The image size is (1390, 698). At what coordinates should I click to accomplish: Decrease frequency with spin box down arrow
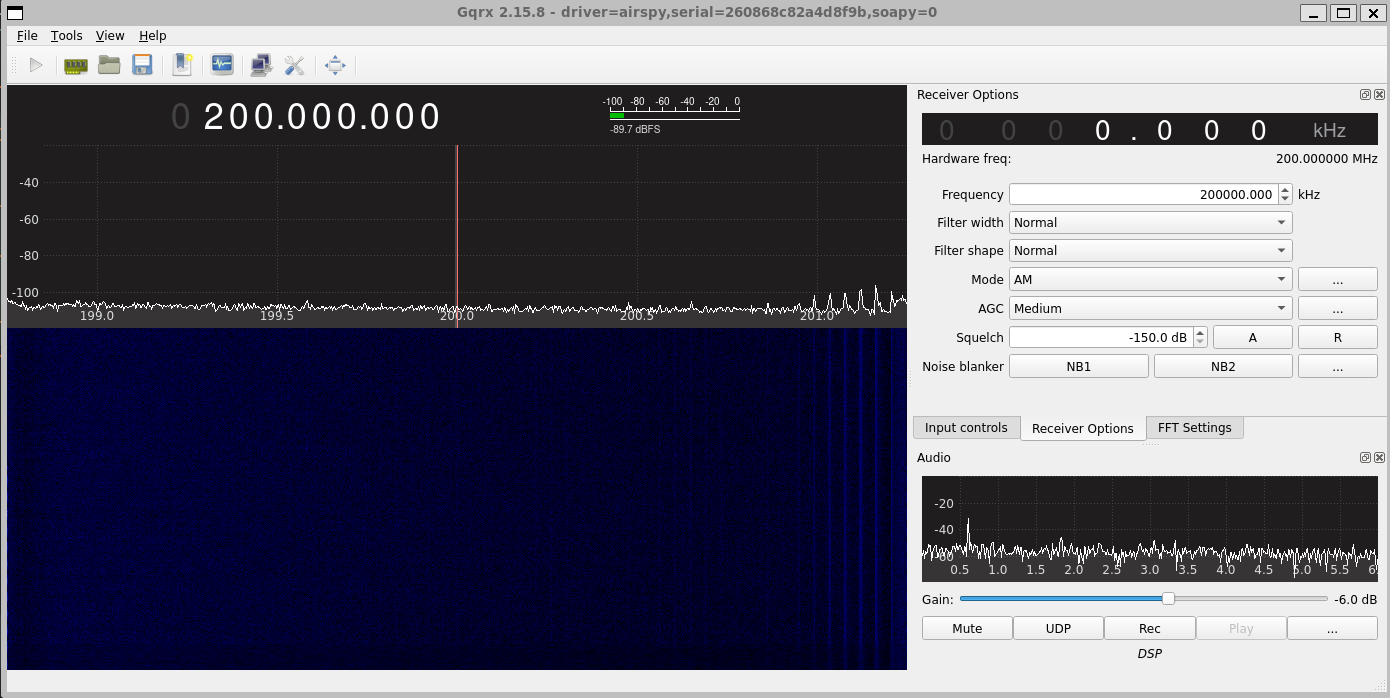coord(1285,200)
